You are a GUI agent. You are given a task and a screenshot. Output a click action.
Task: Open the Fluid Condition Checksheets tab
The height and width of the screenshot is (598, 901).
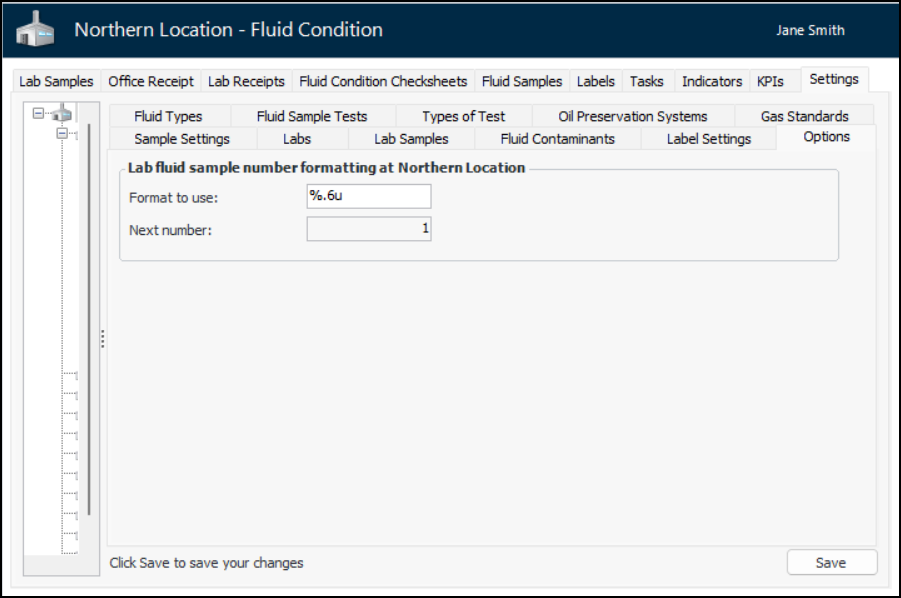383,82
